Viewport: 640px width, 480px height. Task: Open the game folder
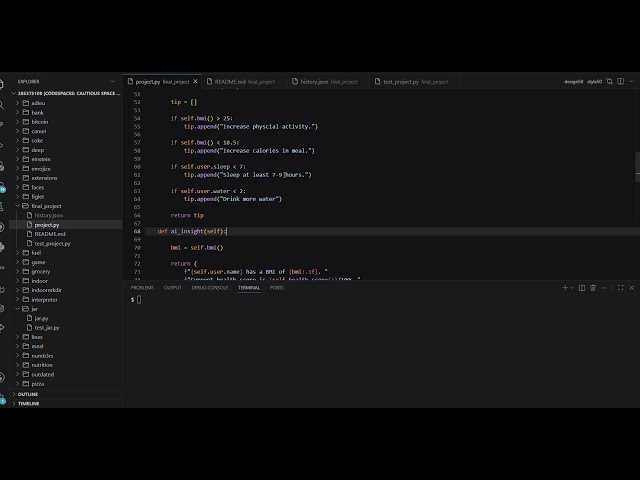pos(38,262)
